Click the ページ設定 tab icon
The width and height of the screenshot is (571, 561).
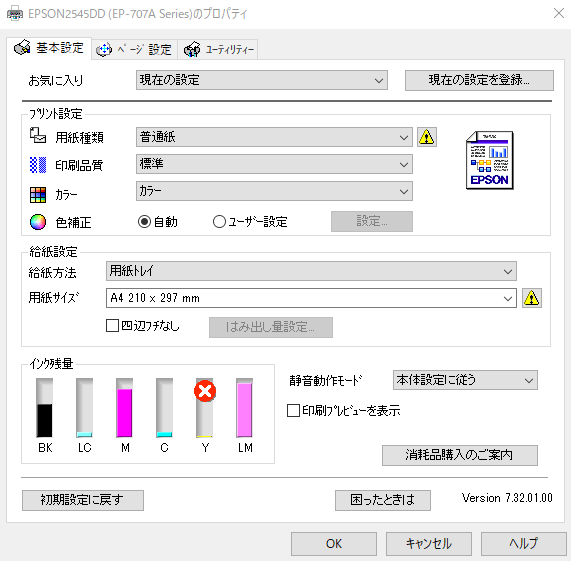click(x=104, y=49)
